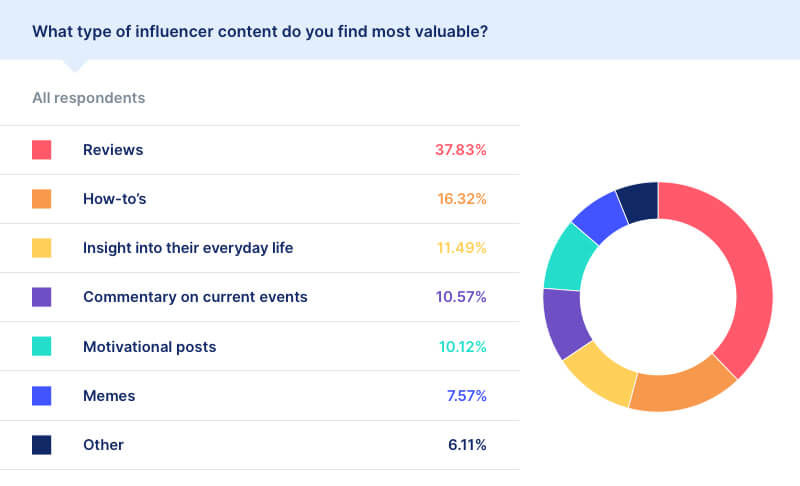
Task: Click the 7.57% Memes percentage
Action: point(467,396)
